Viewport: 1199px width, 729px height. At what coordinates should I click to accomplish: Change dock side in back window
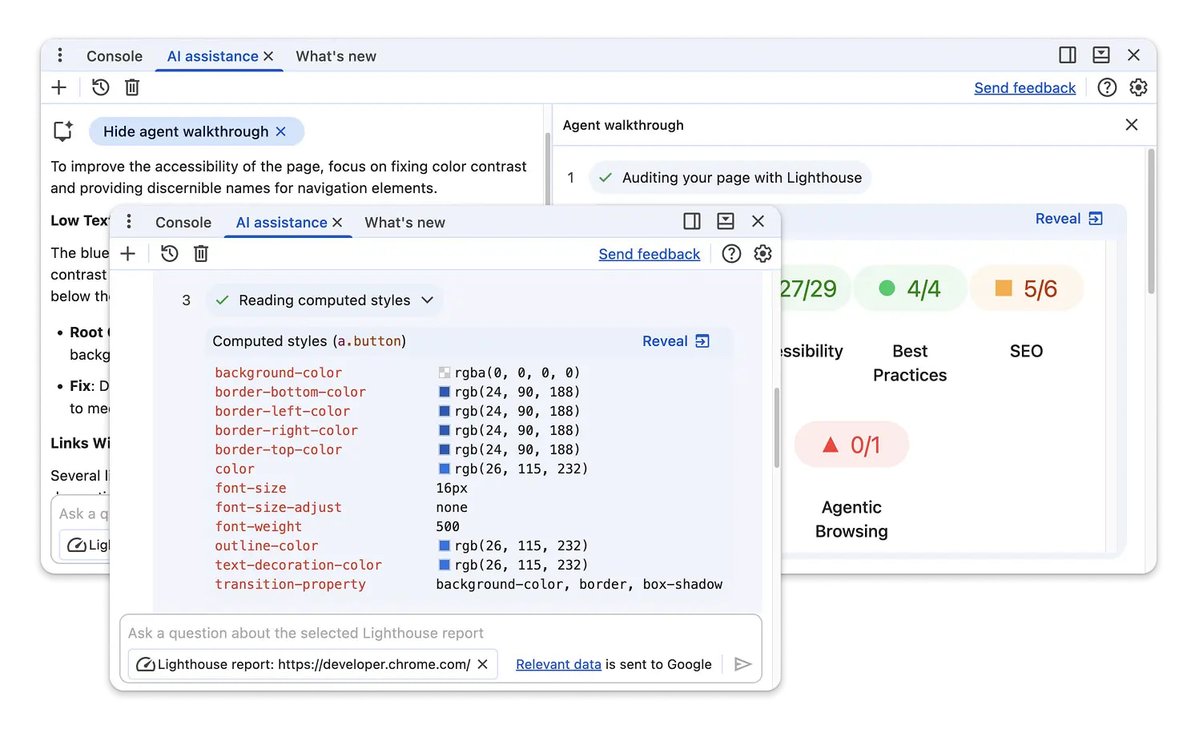point(1067,55)
